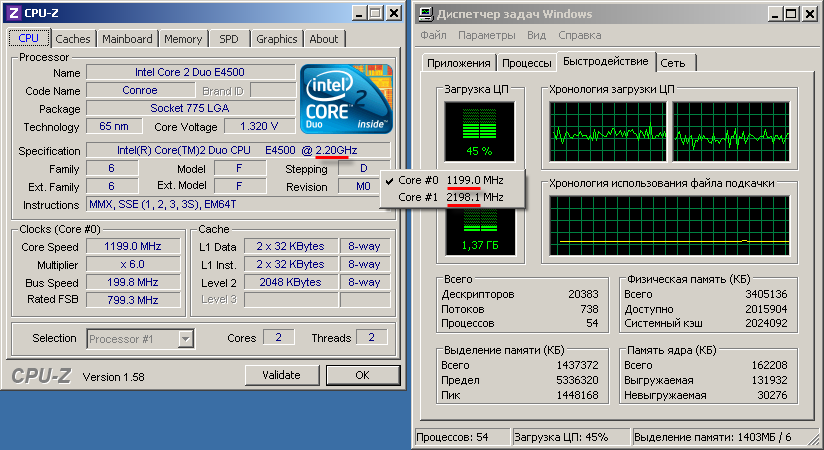Viewport: 824px width, 450px height.
Task: Click the CPU-Z title bar icon
Action: point(12,12)
